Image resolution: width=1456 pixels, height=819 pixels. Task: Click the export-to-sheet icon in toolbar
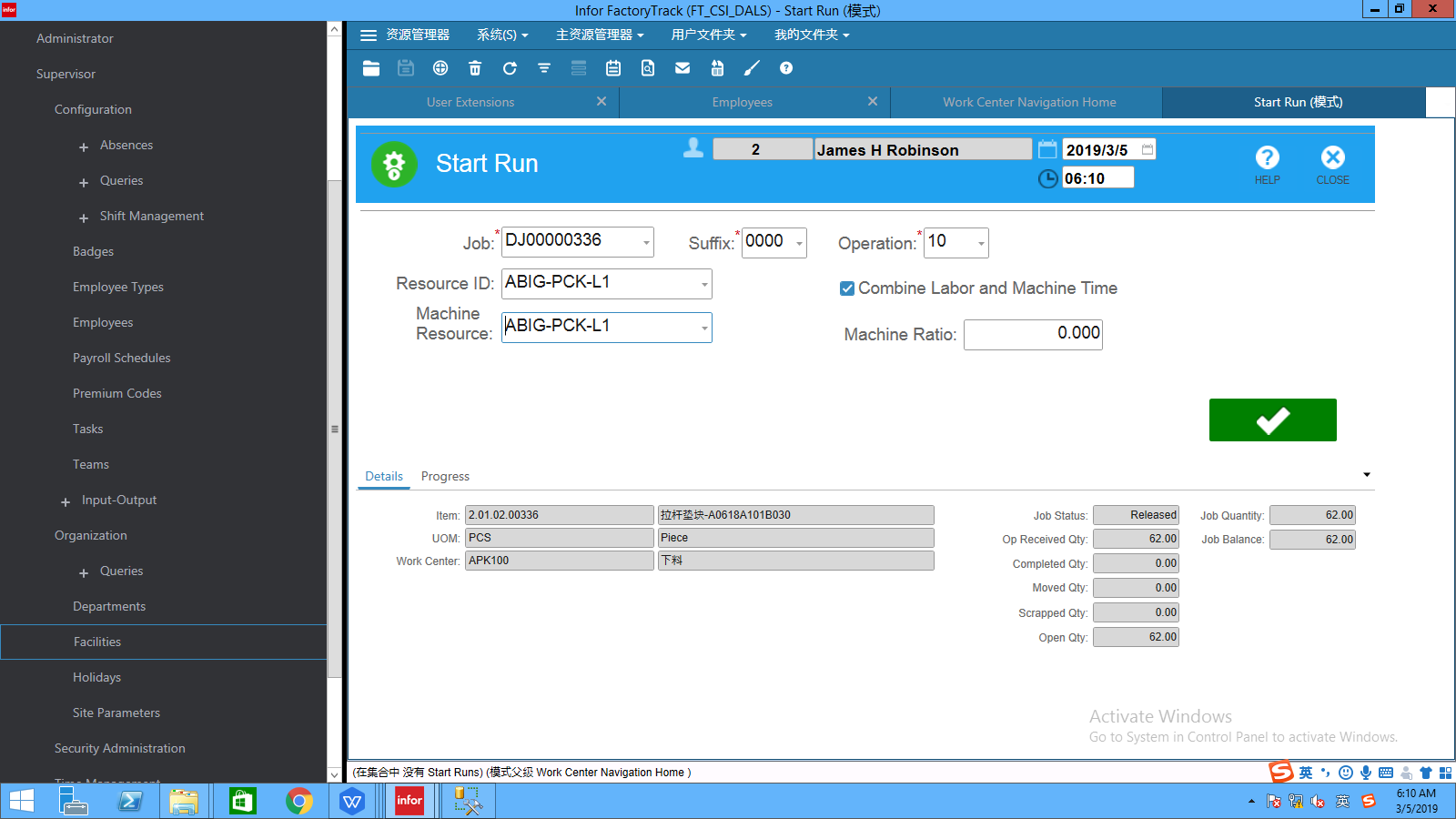click(717, 68)
